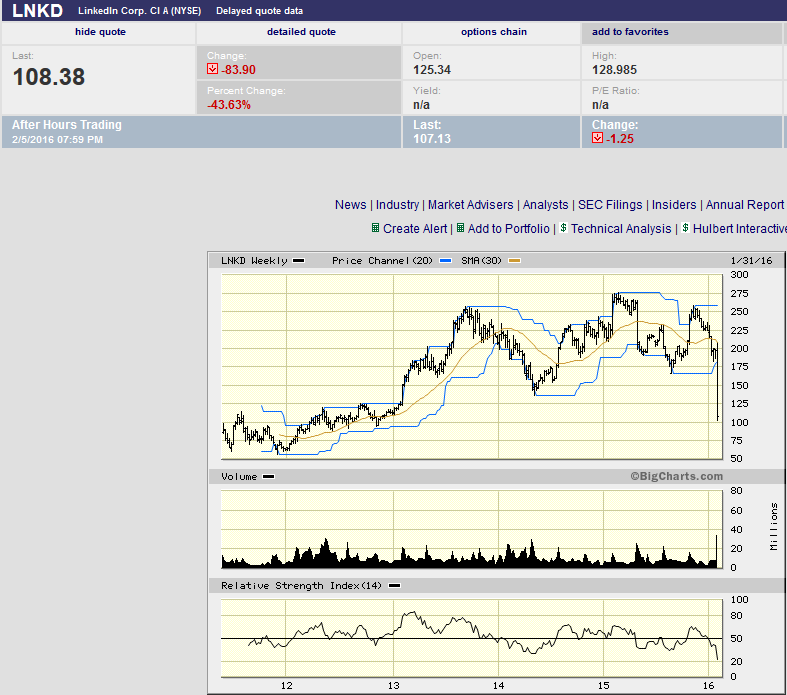Image resolution: width=787 pixels, height=695 pixels.
Task: Click the Add to Portfolio link
Action: click(508, 228)
